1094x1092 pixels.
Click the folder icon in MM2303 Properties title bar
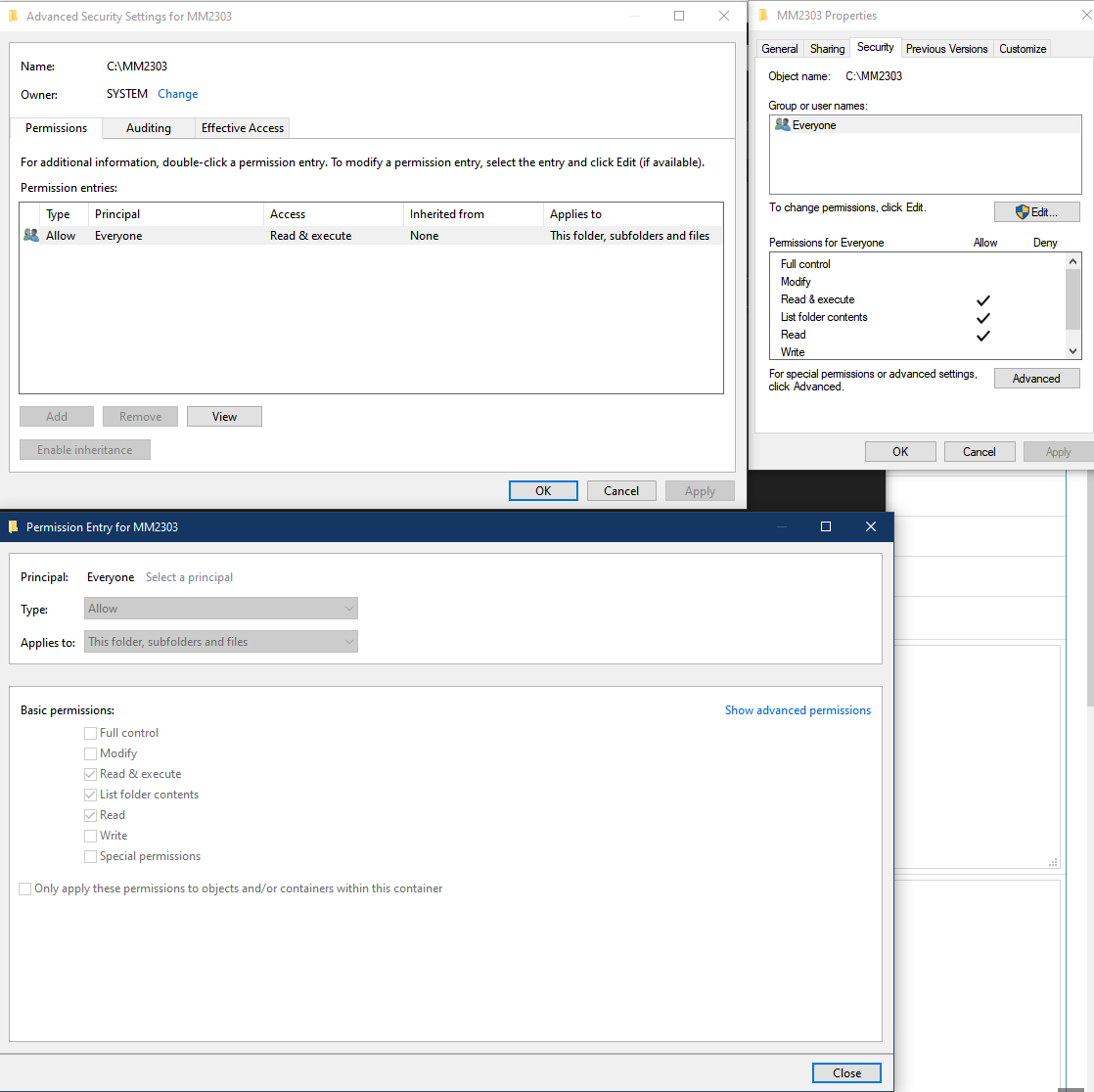pyautogui.click(x=763, y=16)
